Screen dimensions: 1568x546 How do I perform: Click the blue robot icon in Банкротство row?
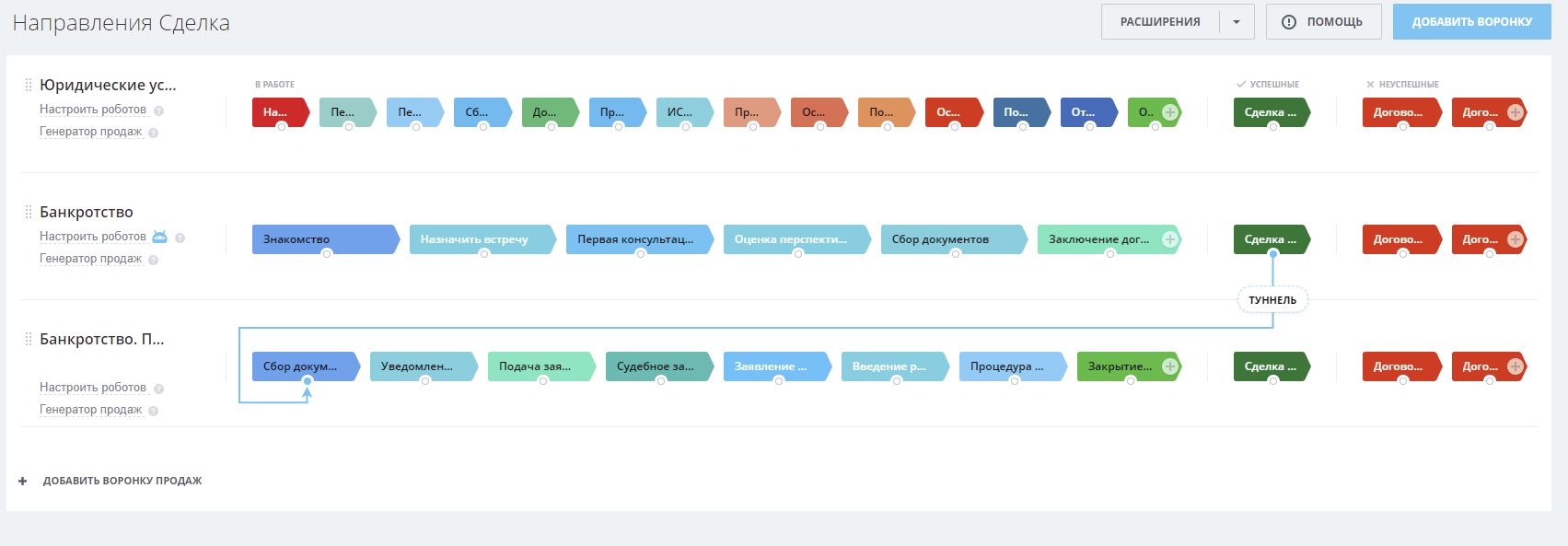coord(159,237)
